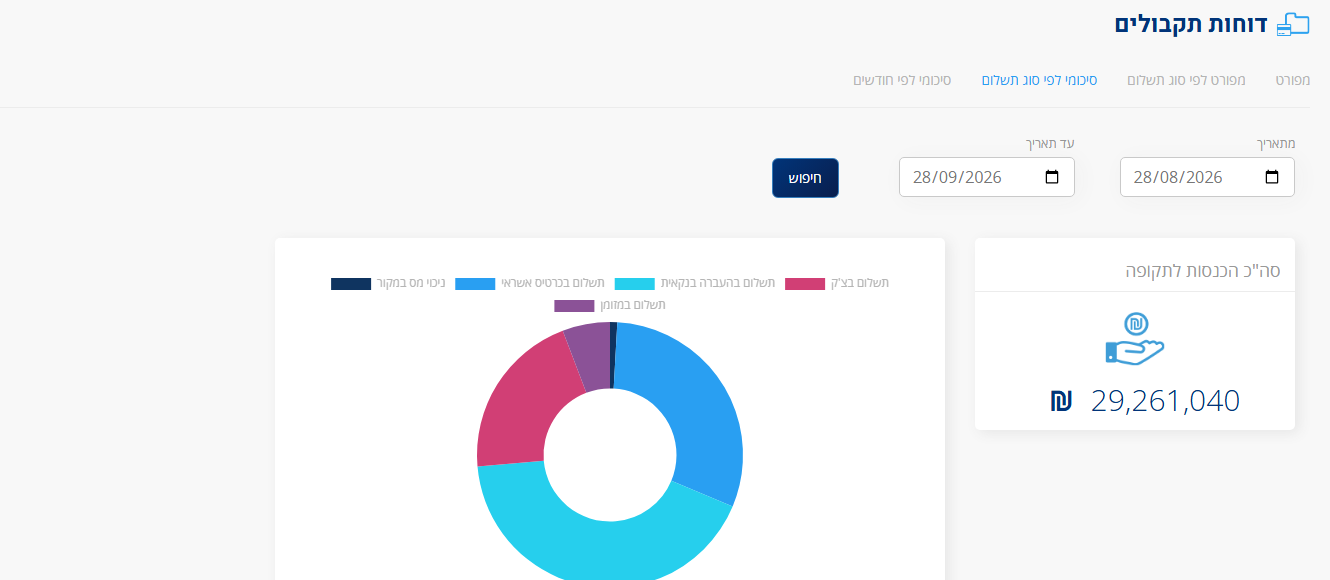Click the ניכוי מס במקור legend label
The image size is (1330, 580).
[x=410, y=283]
